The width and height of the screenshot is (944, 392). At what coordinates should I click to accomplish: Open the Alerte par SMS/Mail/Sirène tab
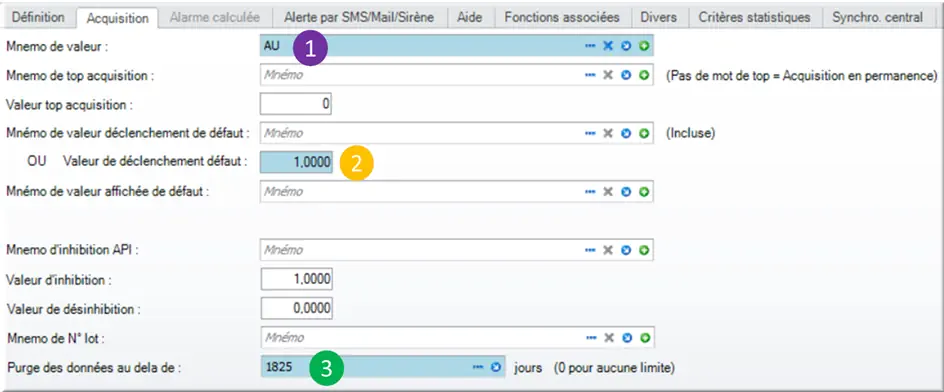point(359,17)
